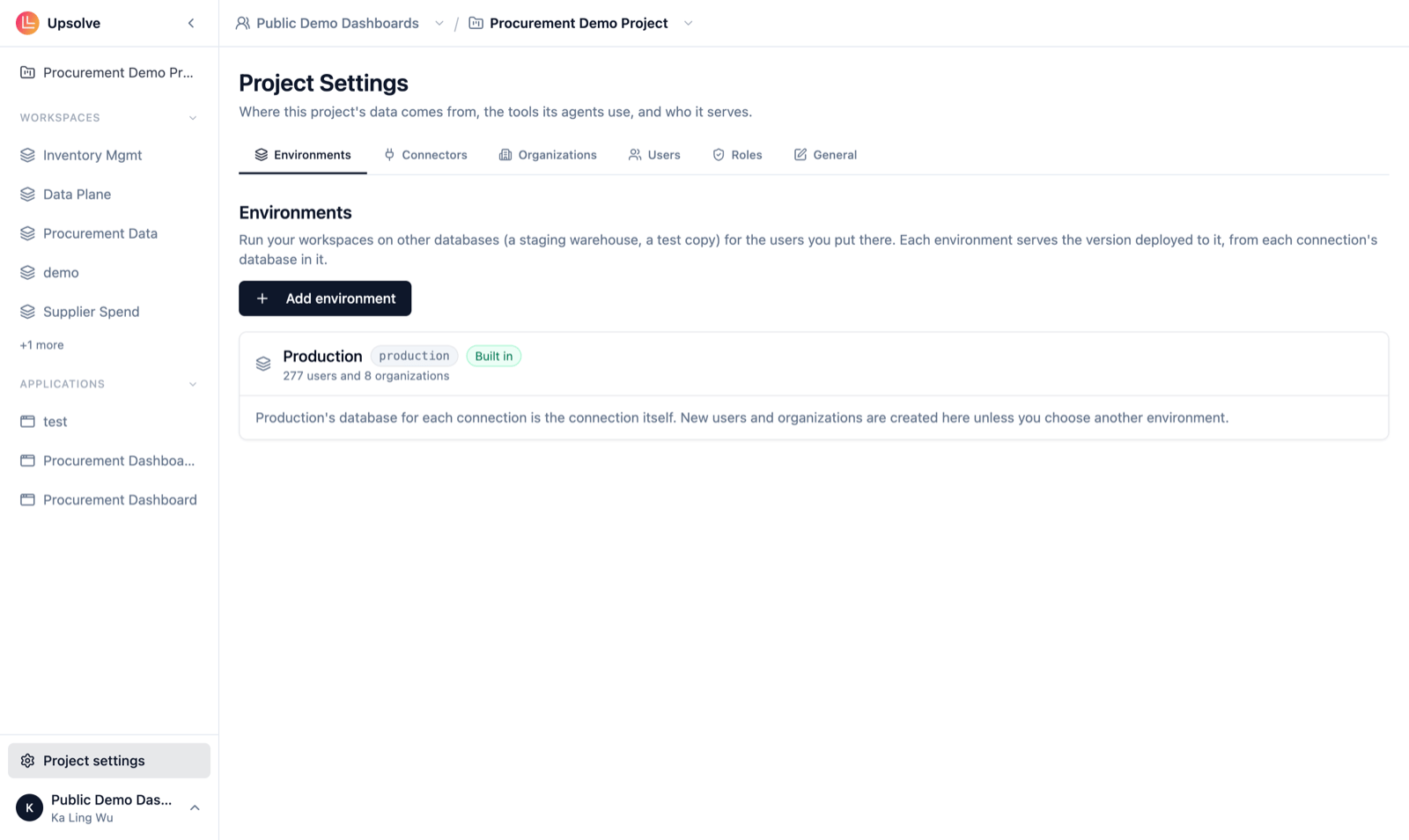Click the people icon in breadcrumb
This screenshot has height=840, width=1409.
pos(242,23)
